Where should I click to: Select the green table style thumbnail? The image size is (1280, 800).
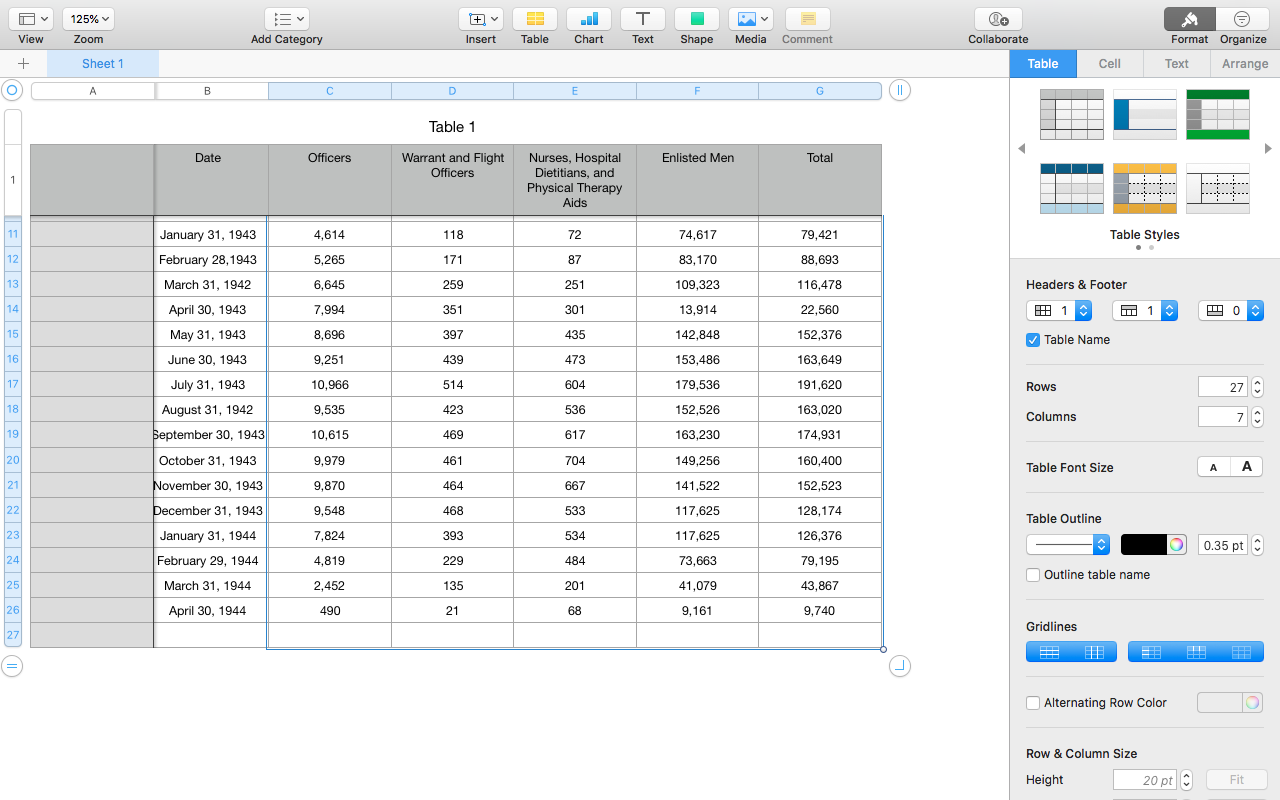1217,114
